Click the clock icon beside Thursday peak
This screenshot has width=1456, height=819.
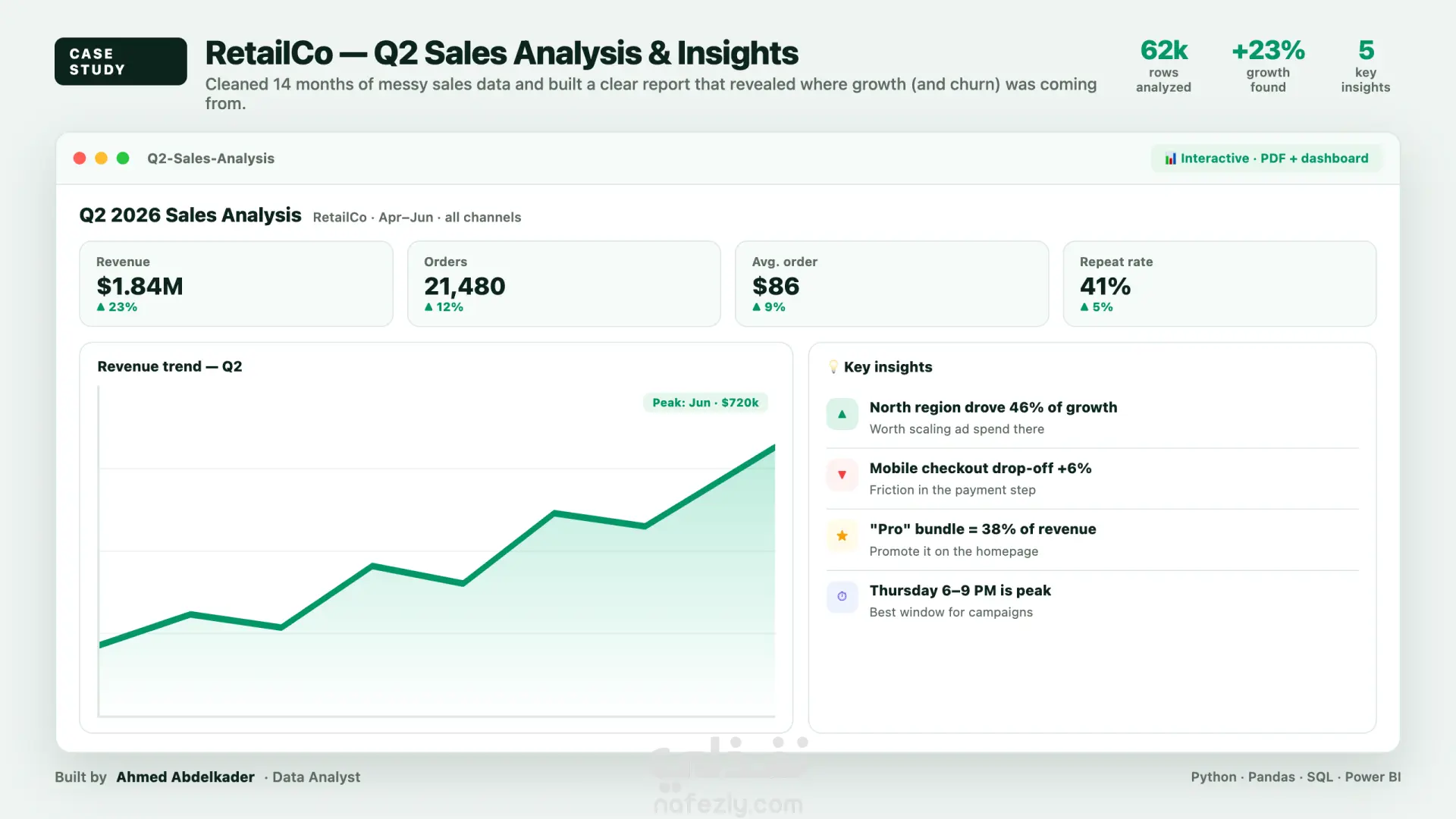pos(842,597)
